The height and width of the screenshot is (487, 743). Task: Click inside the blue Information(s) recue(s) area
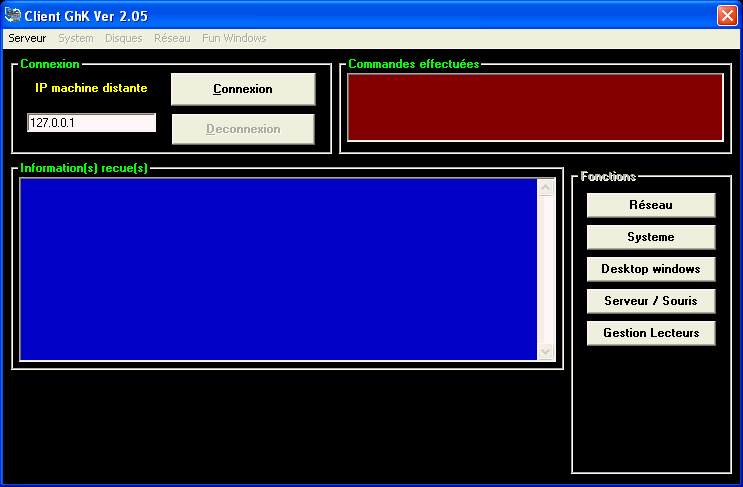tap(278, 268)
